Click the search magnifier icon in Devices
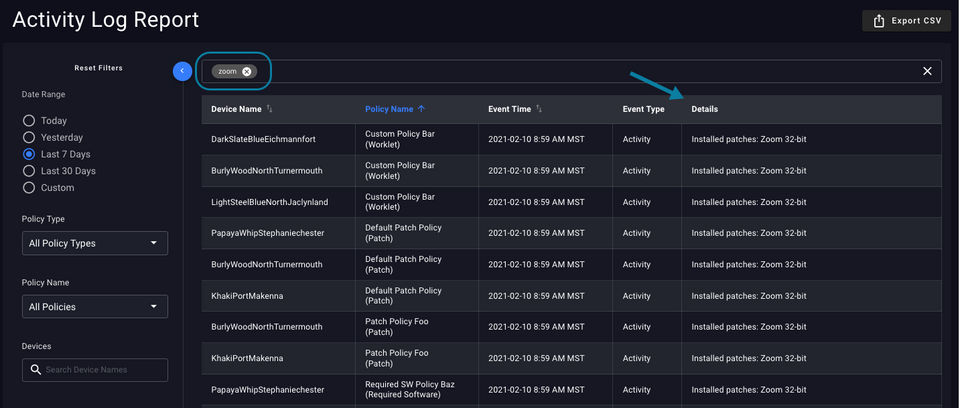The image size is (960, 408). click(x=36, y=370)
